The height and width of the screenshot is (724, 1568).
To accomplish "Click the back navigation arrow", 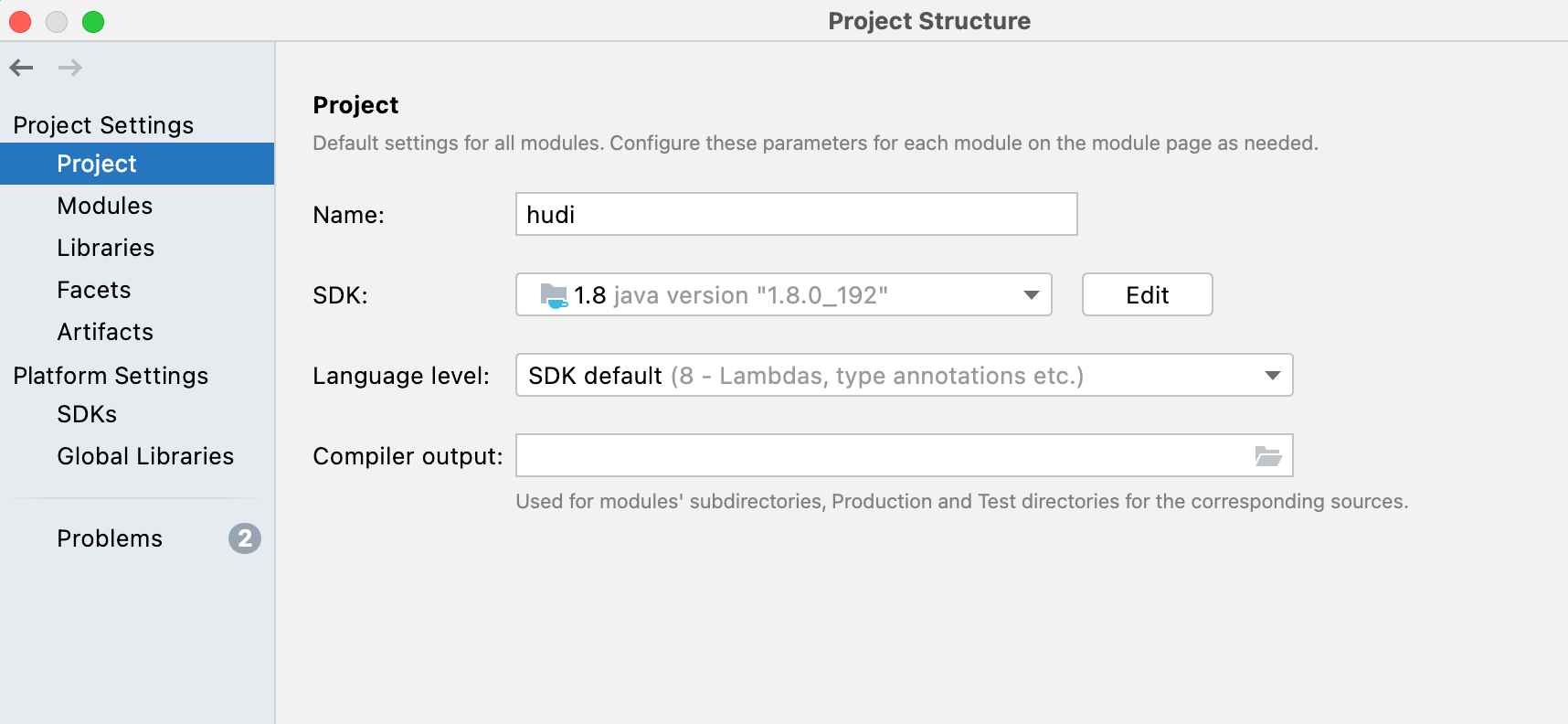I will tap(22, 68).
